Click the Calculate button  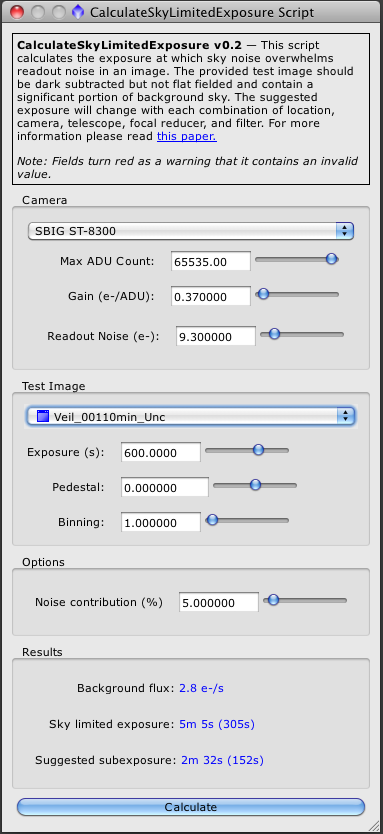pos(191,807)
